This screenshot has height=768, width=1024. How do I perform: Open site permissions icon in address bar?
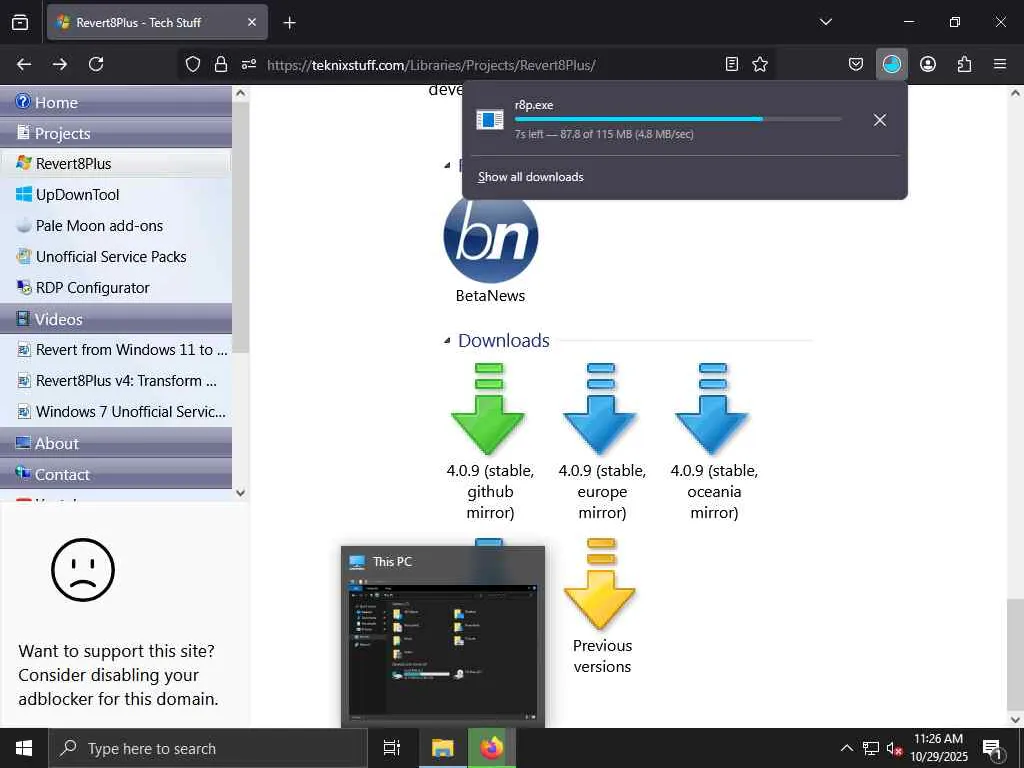click(x=249, y=64)
